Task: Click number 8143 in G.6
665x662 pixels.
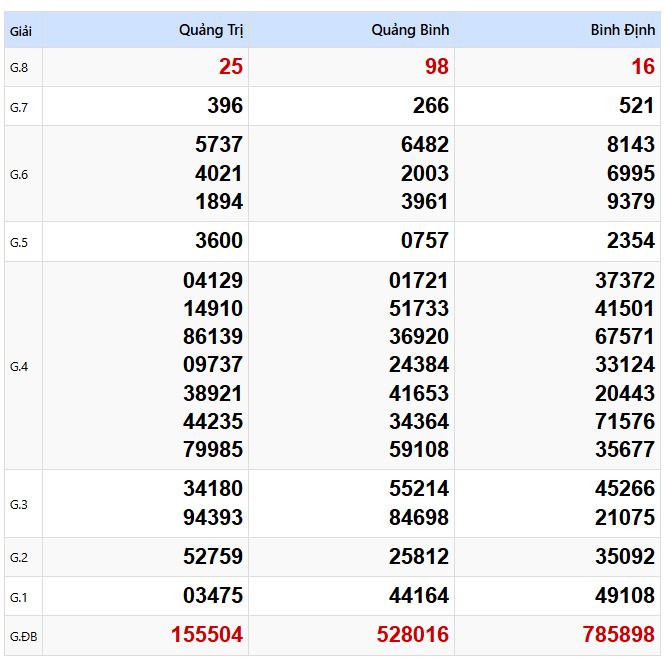Action: (x=631, y=144)
